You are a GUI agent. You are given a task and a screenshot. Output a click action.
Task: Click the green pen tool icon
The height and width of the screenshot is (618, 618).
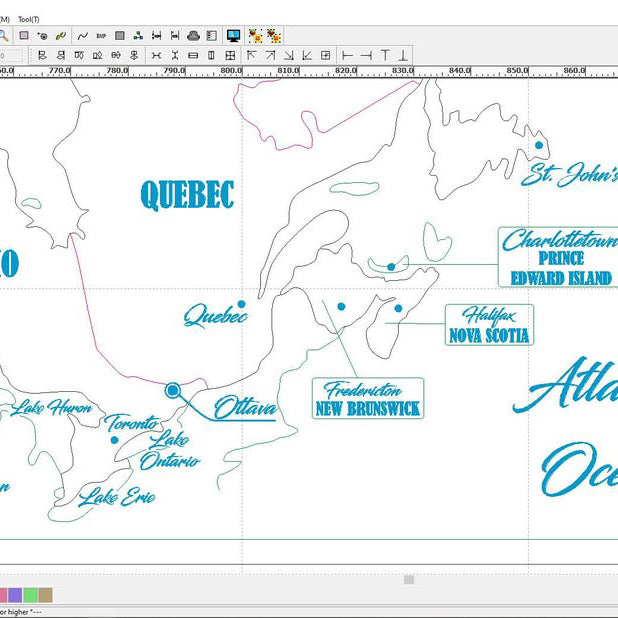(x=60, y=36)
